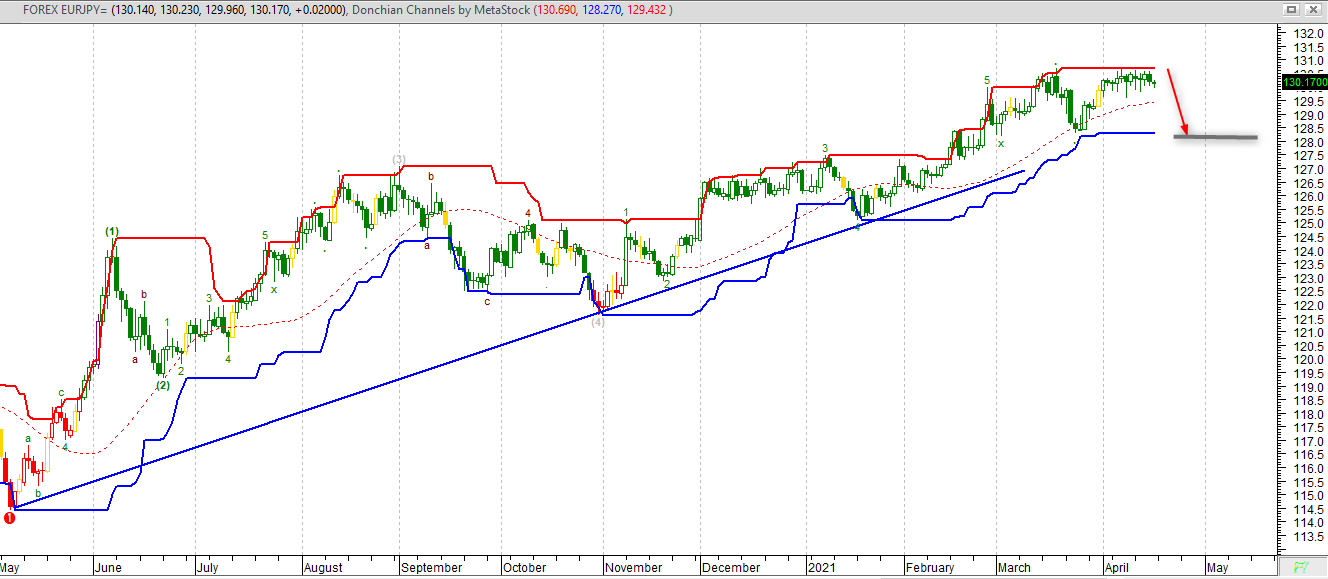The height and width of the screenshot is (579, 1328).
Task: Select the Elliott wave (4) label near the November low
Action: pos(599,323)
